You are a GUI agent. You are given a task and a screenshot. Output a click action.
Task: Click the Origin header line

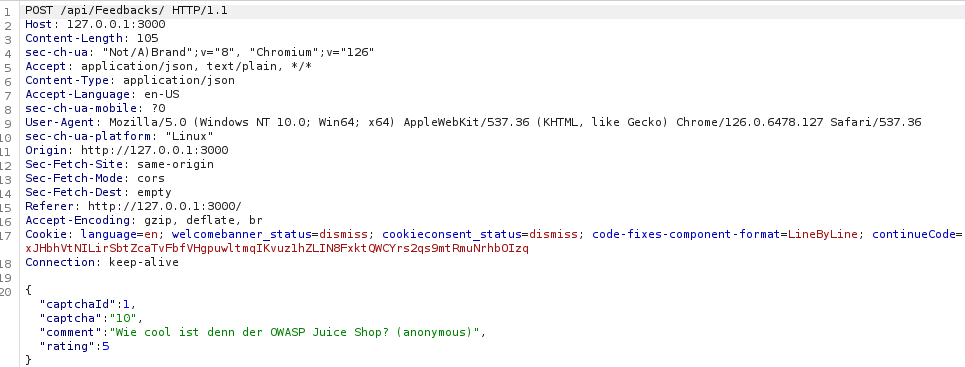[x=127, y=151]
